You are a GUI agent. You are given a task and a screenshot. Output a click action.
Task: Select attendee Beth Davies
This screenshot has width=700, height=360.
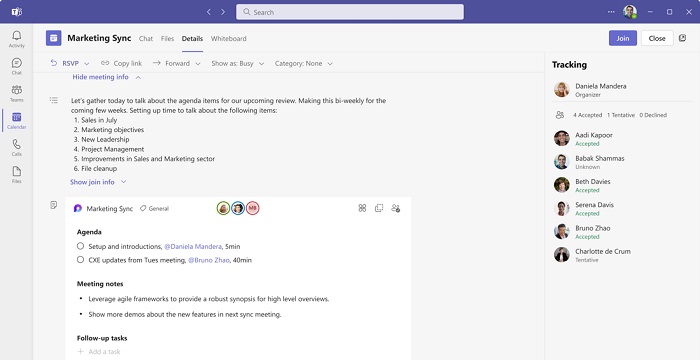pos(622,185)
